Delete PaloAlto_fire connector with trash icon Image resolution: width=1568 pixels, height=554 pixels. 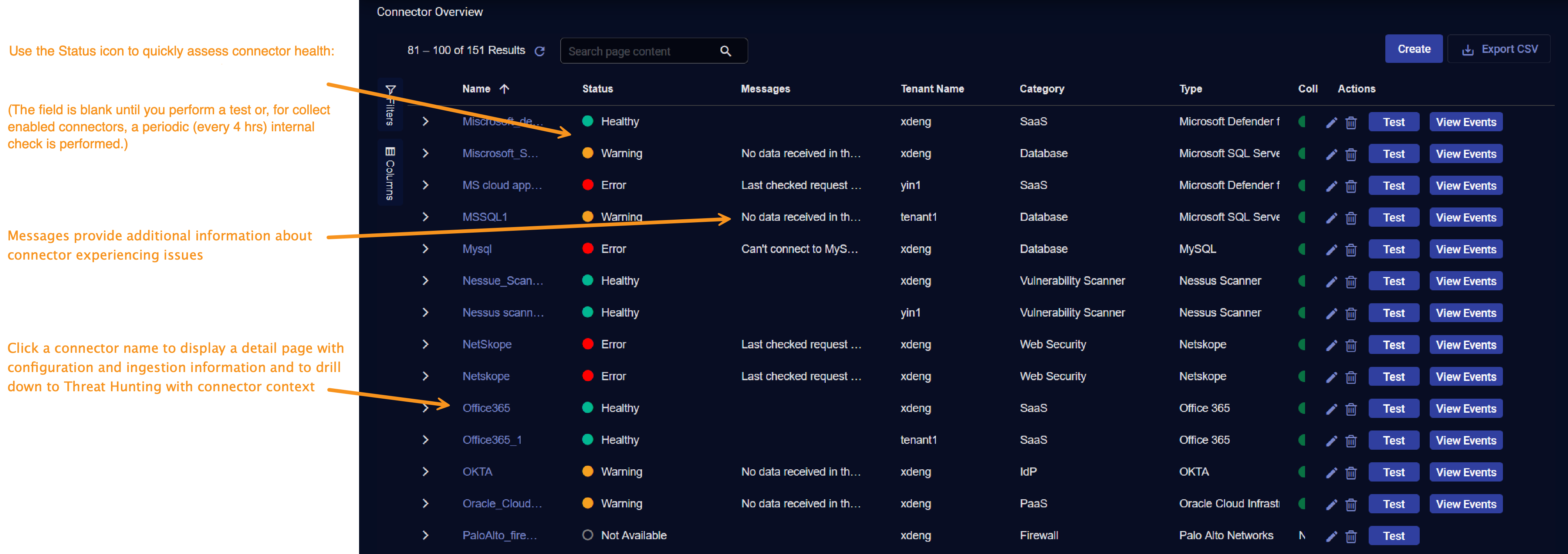coord(1351,536)
